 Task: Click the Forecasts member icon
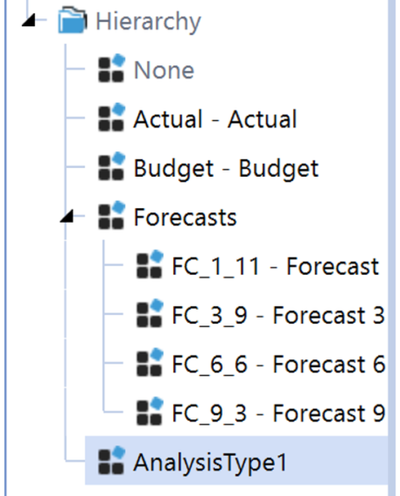coord(112,215)
